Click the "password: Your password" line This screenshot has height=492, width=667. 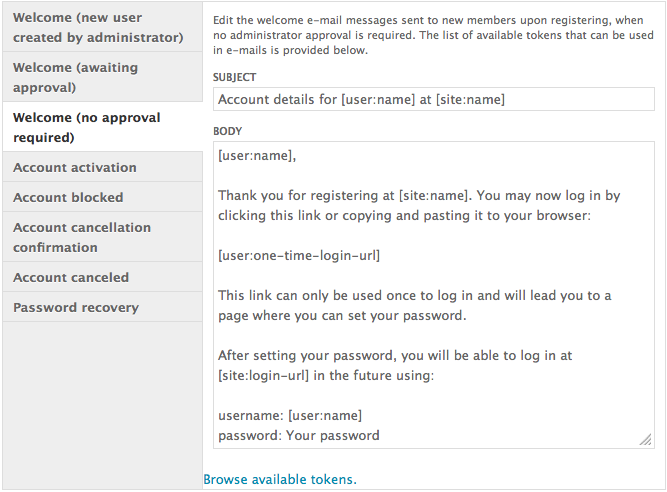(x=298, y=435)
